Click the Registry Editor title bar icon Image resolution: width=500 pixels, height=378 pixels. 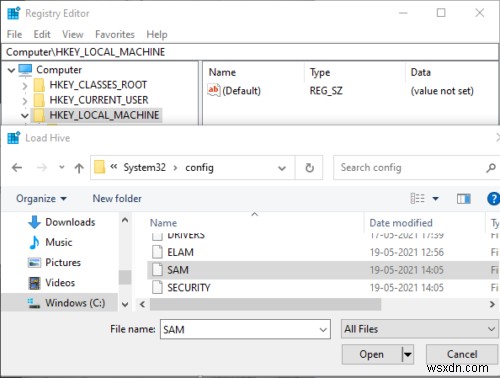14,13
